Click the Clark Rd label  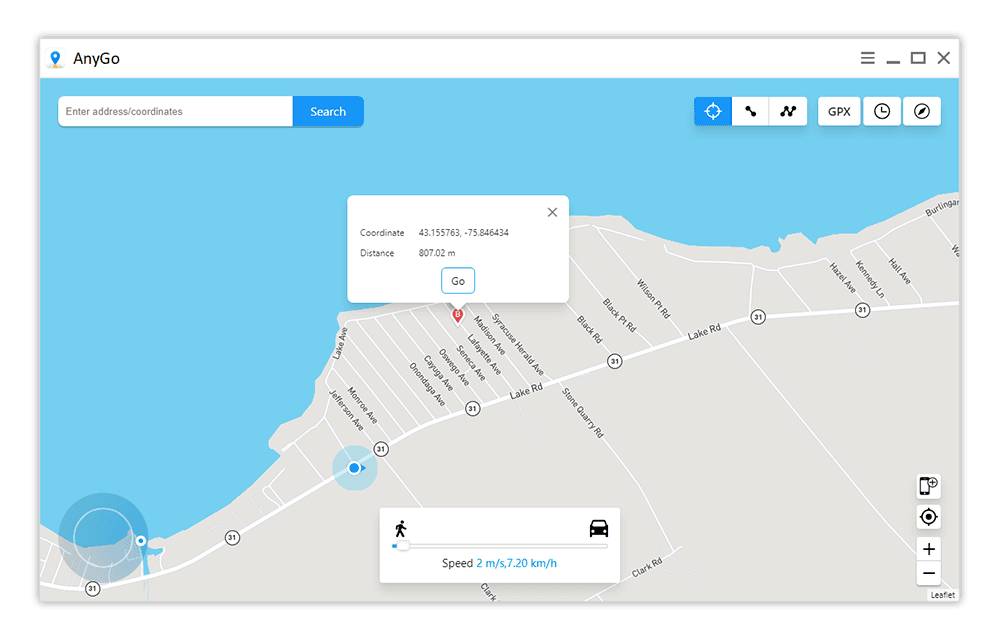click(647, 567)
